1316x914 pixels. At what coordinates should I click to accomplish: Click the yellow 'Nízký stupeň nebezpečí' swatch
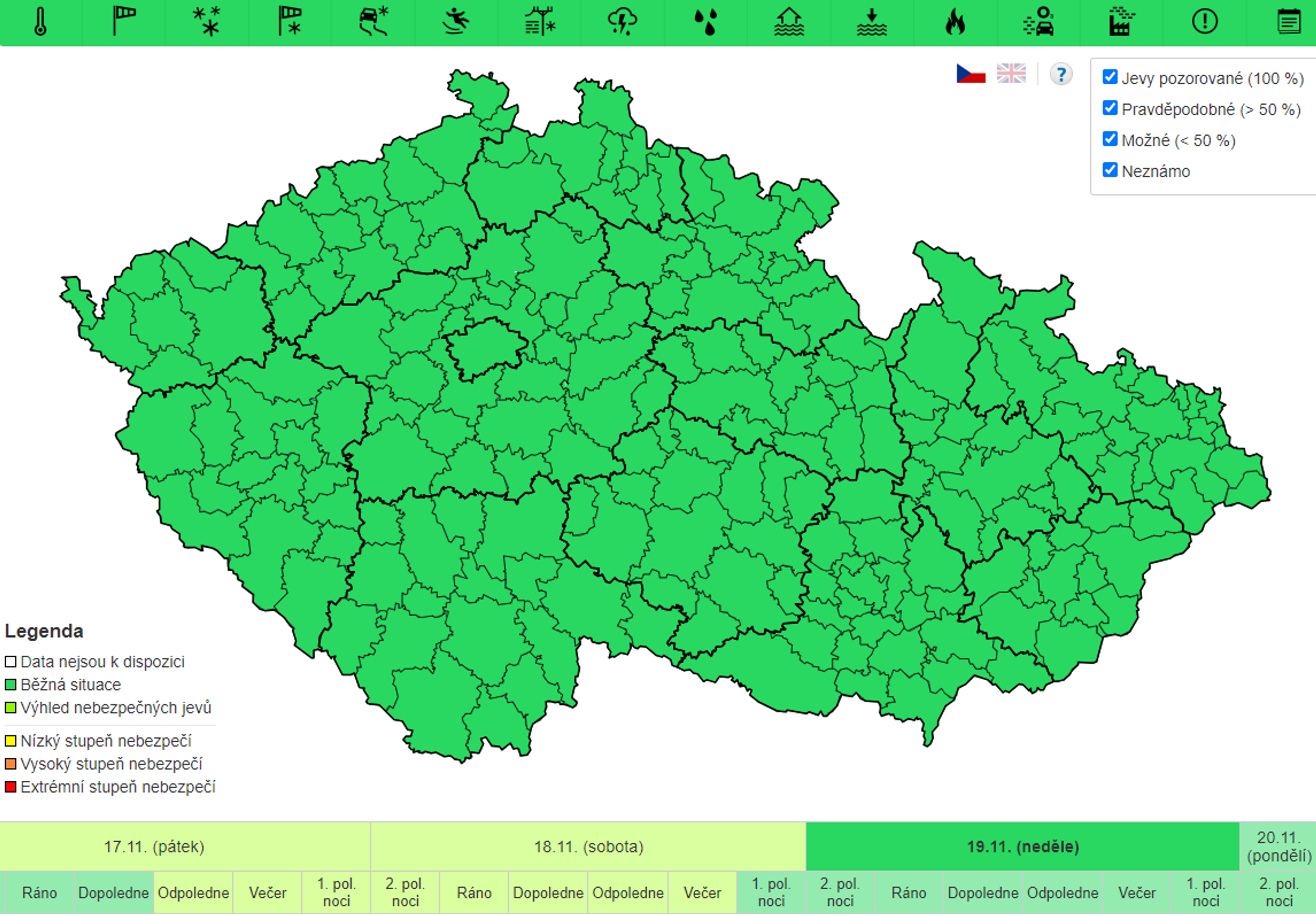[x=10, y=741]
